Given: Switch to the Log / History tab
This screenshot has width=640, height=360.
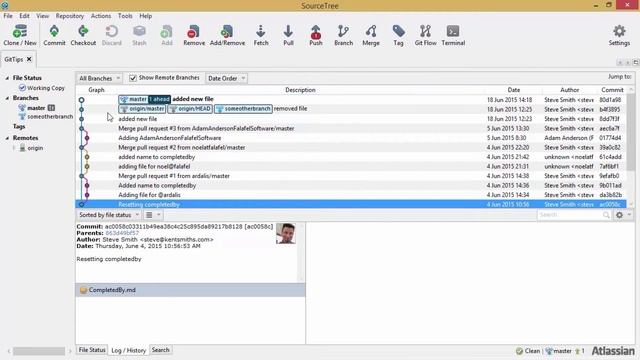Looking at the screenshot, I should pos(129,350).
